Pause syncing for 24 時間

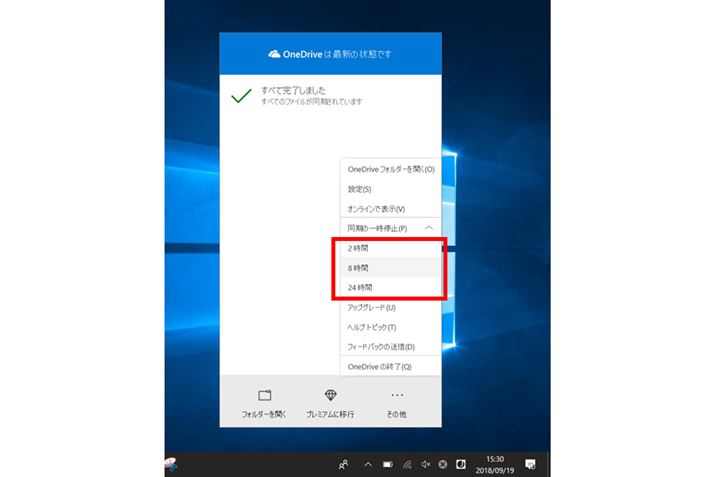pyautogui.click(x=391, y=287)
